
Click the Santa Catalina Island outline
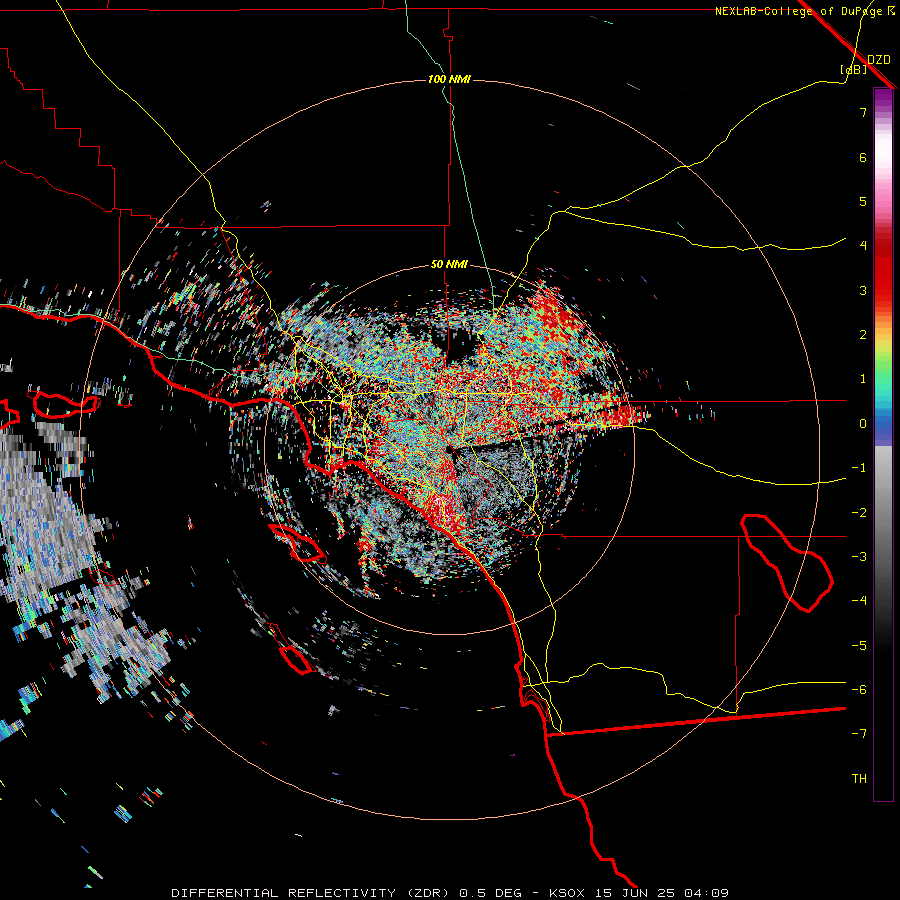coord(297,542)
